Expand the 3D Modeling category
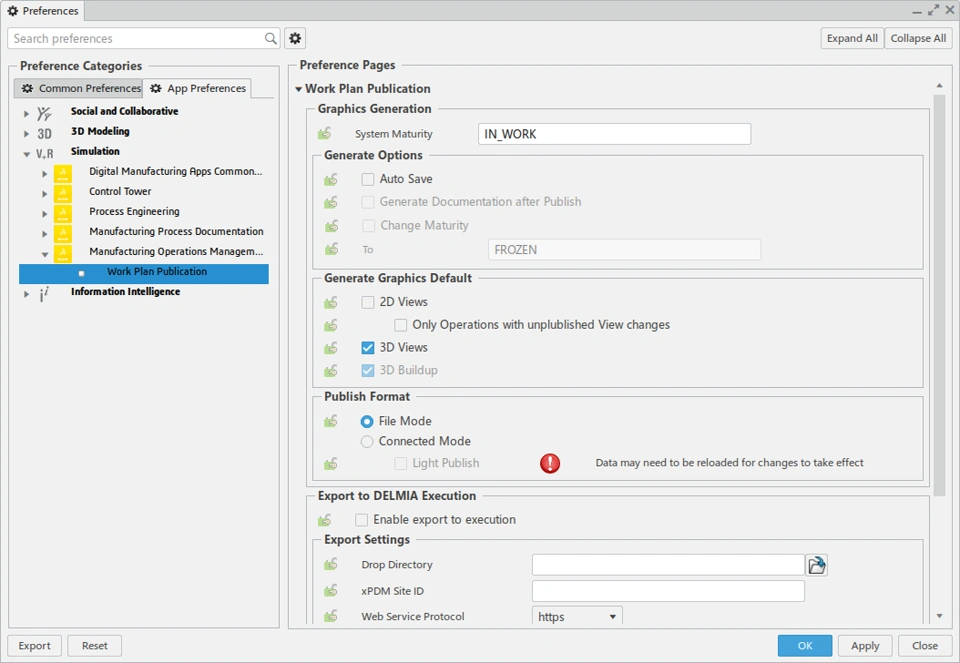960x663 pixels. (x=26, y=133)
